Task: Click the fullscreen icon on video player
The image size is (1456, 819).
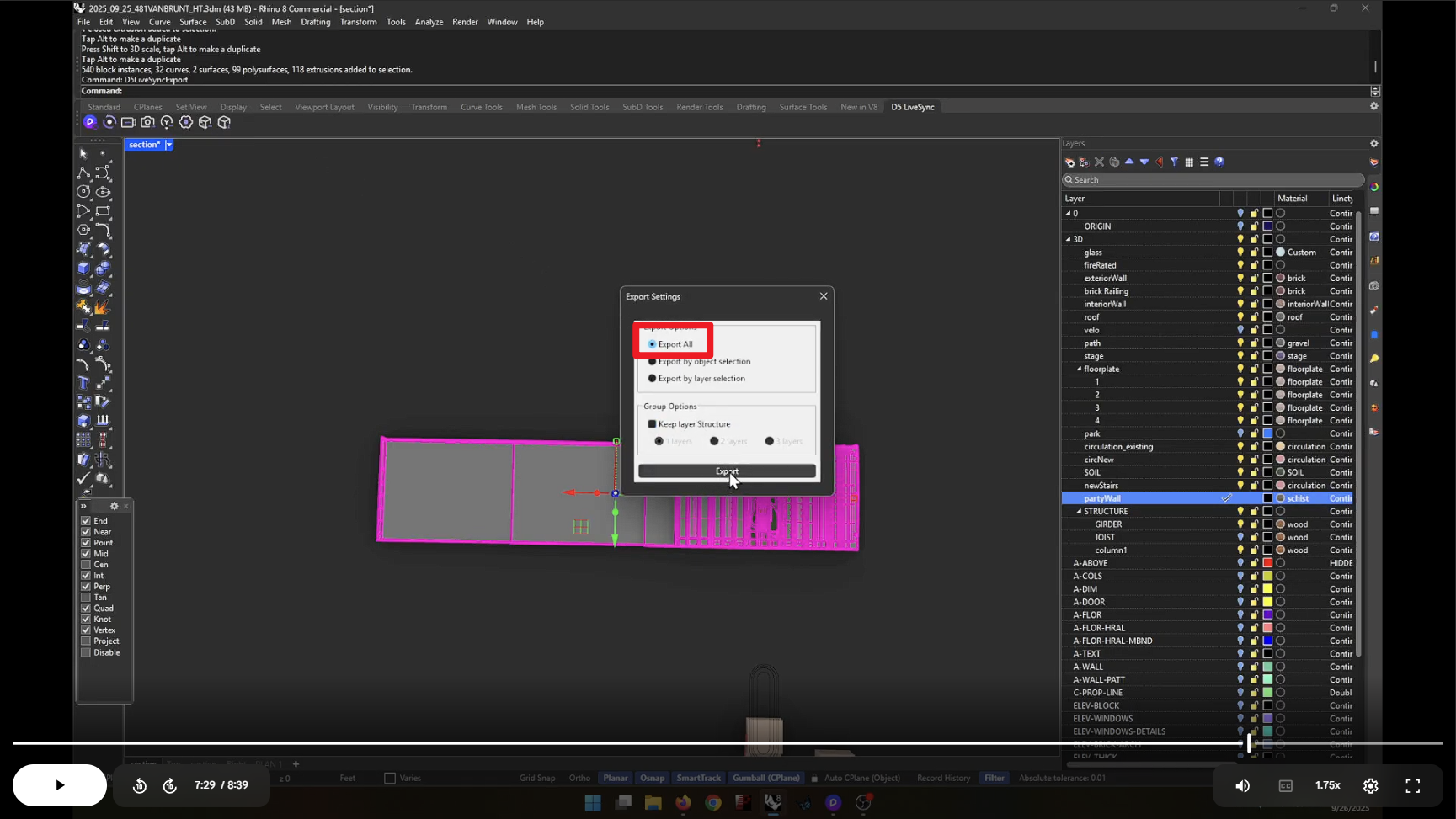Action: click(1412, 785)
